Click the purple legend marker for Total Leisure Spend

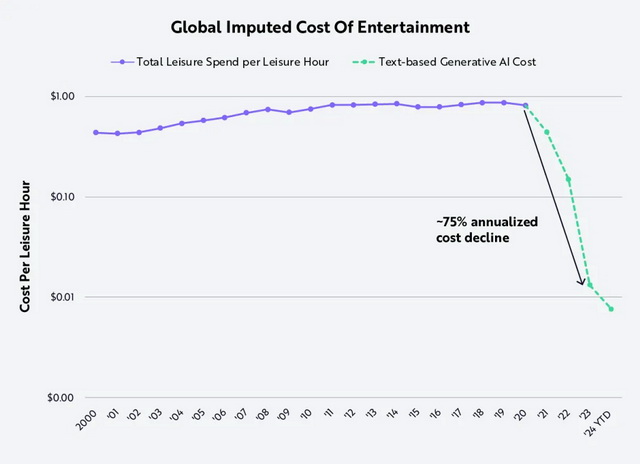point(122,62)
